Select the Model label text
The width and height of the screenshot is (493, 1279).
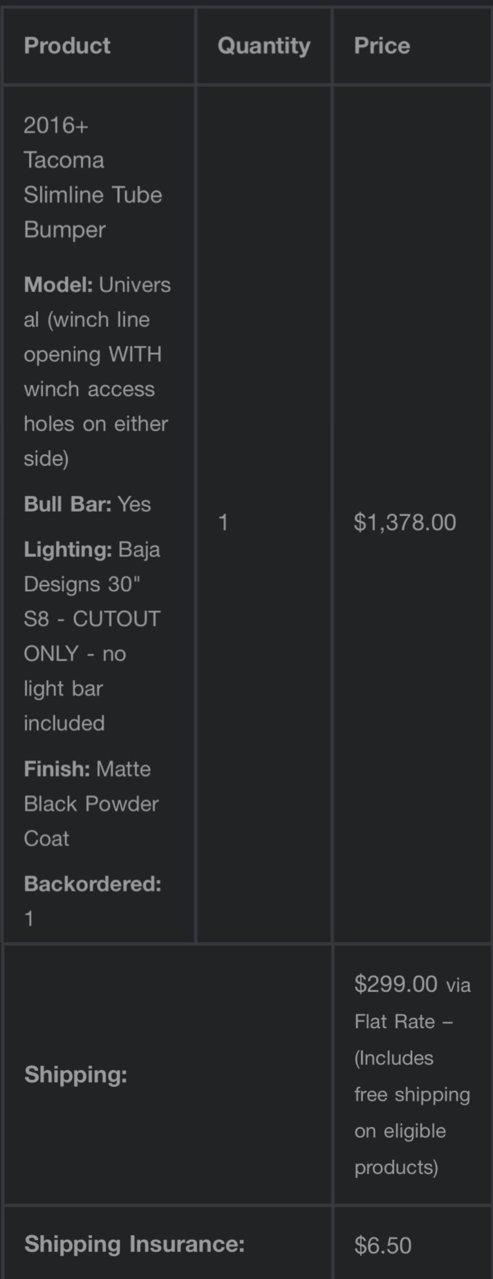58,285
